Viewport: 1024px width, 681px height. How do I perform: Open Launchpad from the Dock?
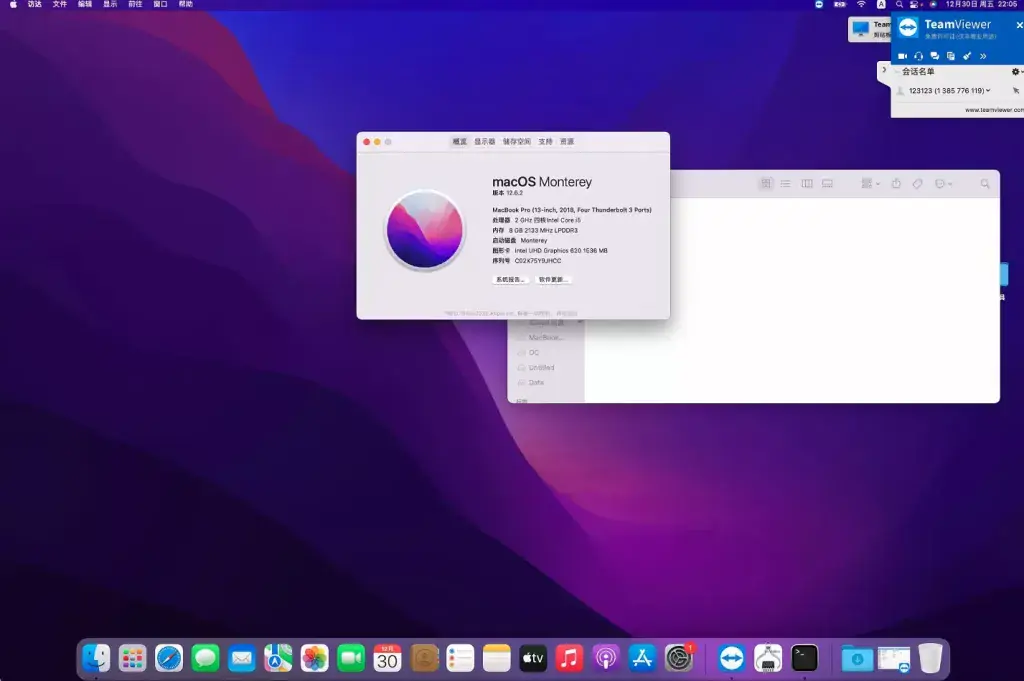coord(133,658)
